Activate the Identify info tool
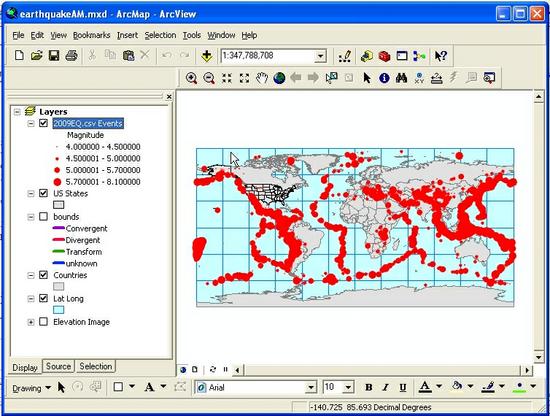 pyautogui.click(x=384, y=78)
